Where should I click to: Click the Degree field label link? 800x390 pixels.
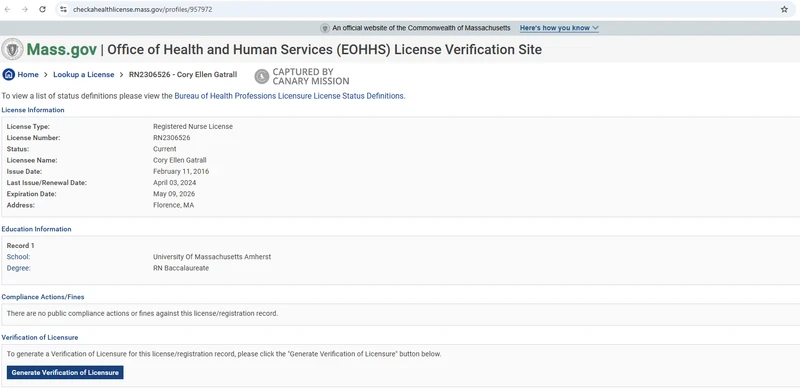(x=19, y=268)
